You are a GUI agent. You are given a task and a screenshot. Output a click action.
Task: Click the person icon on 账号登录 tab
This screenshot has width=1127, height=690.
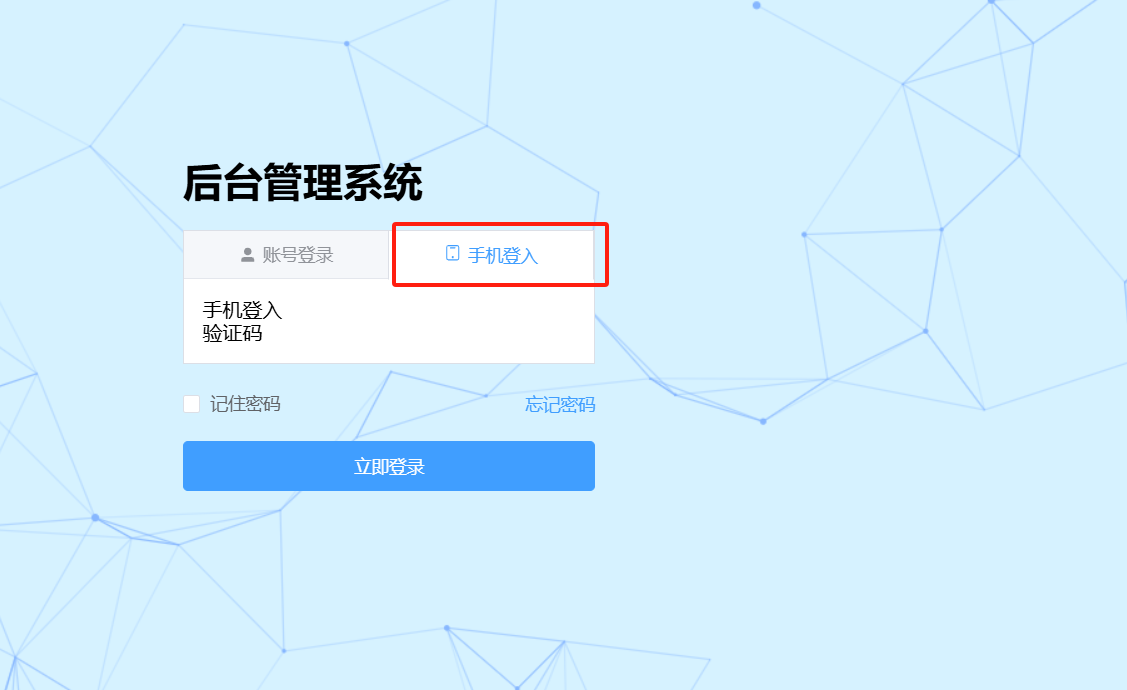click(x=247, y=255)
